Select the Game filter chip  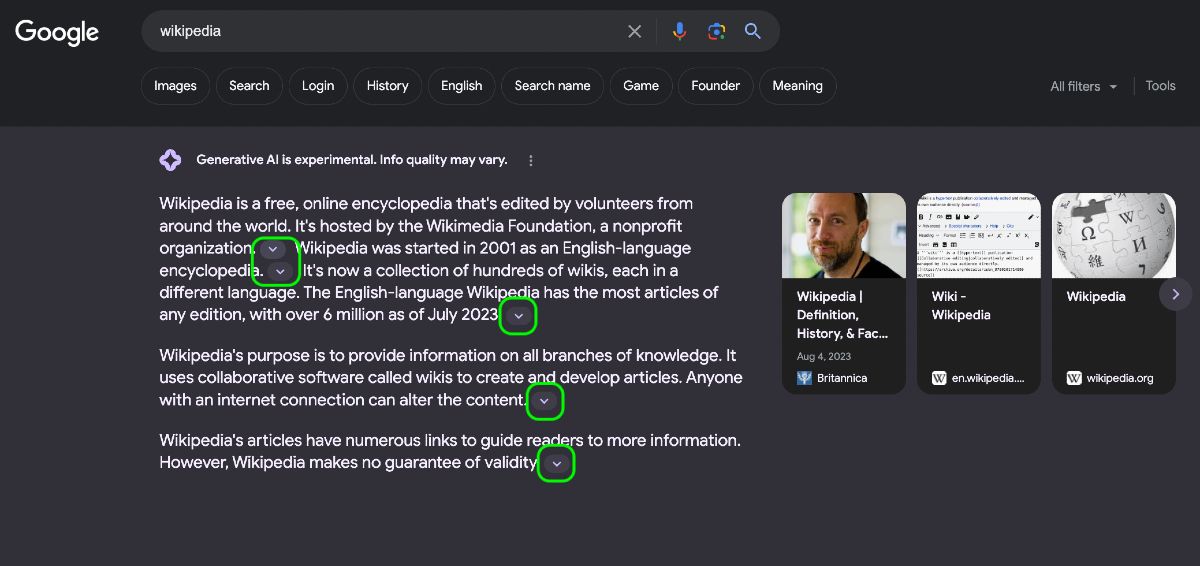pos(641,86)
